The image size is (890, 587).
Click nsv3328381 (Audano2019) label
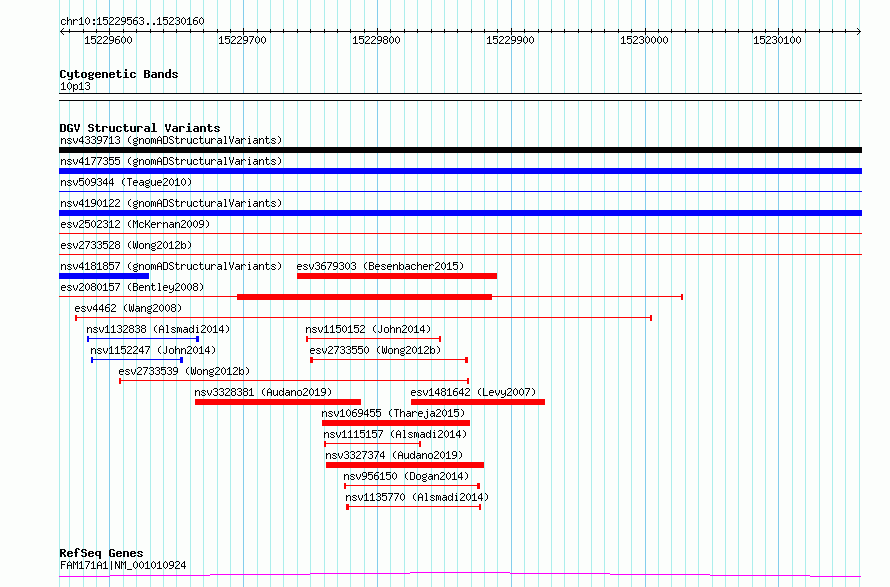263,392
